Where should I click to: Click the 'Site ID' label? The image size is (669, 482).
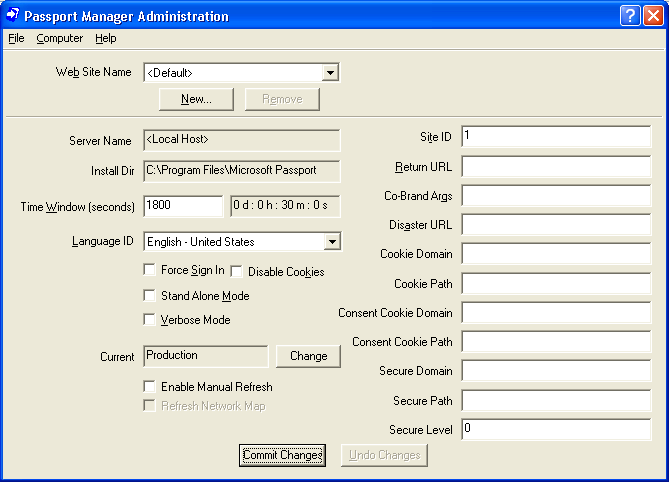click(436, 137)
